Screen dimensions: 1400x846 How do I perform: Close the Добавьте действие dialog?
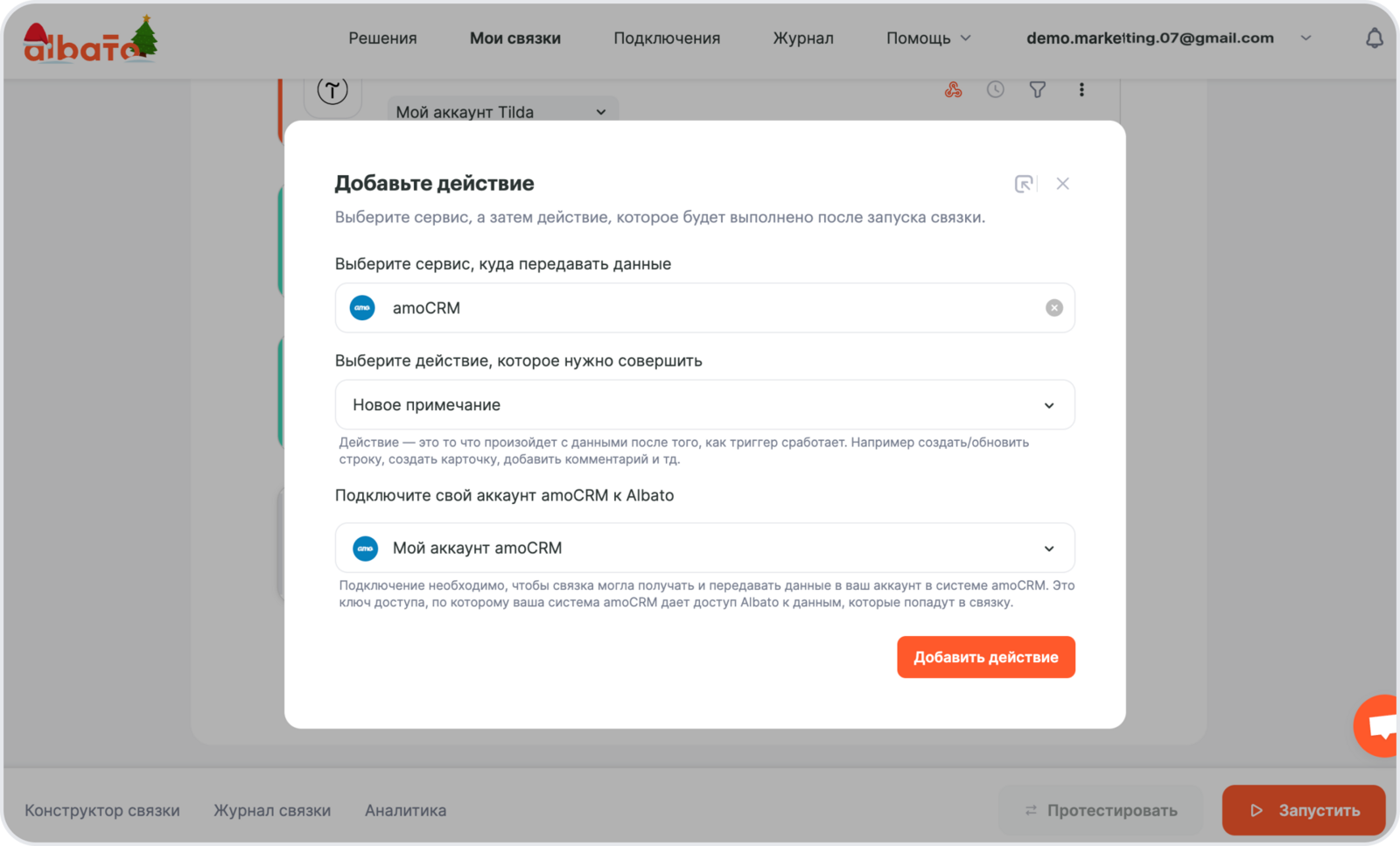pos(1062,184)
